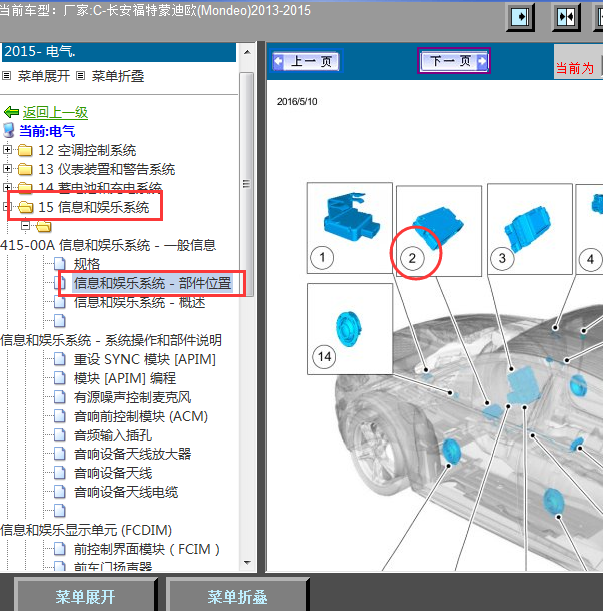The height and width of the screenshot is (611, 603).
Task: Click 信息和娱乐系统 - 系统操作和部件说明 entry
Action: [111, 340]
